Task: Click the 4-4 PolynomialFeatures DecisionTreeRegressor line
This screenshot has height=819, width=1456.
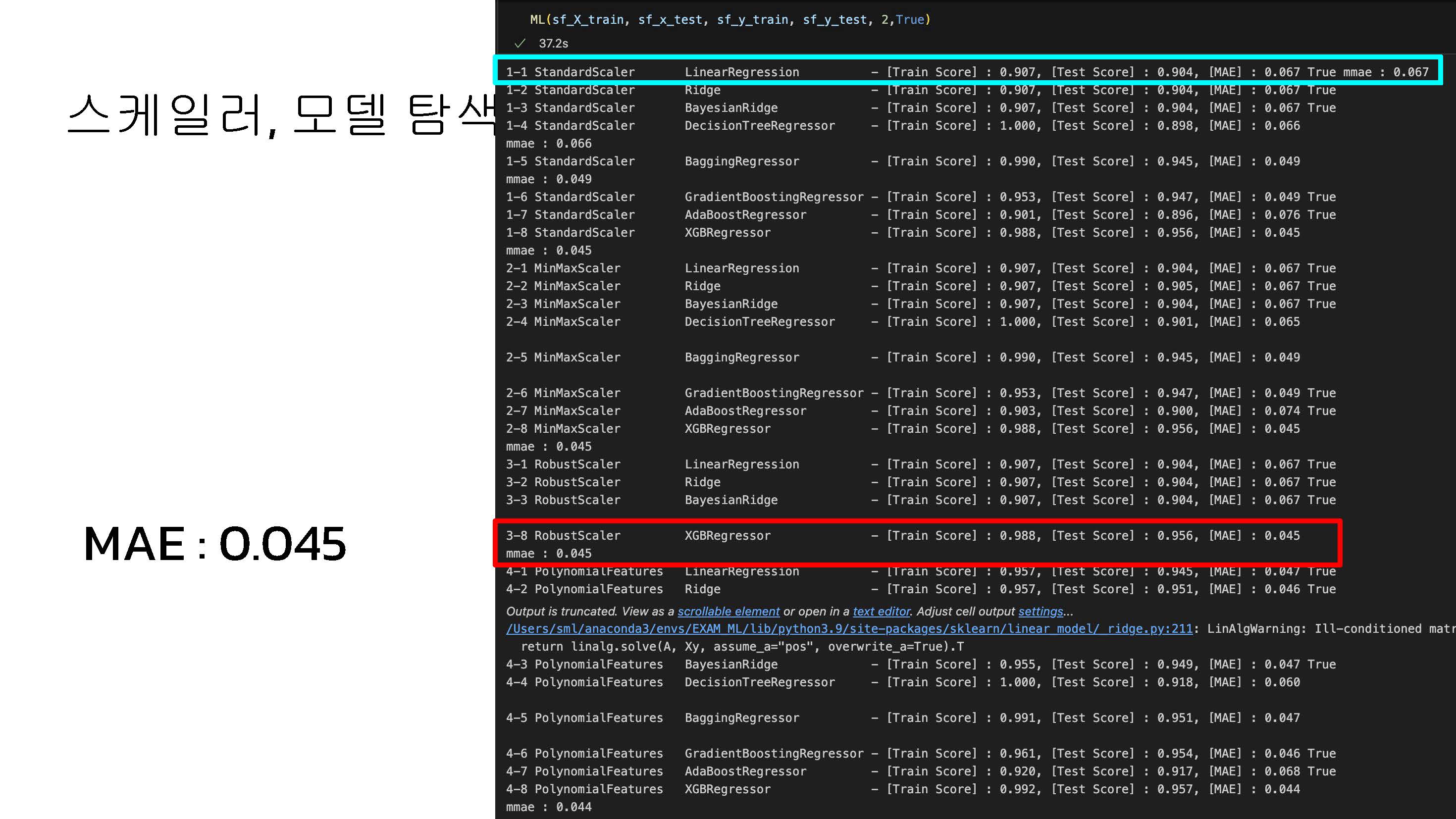Action: (902, 682)
